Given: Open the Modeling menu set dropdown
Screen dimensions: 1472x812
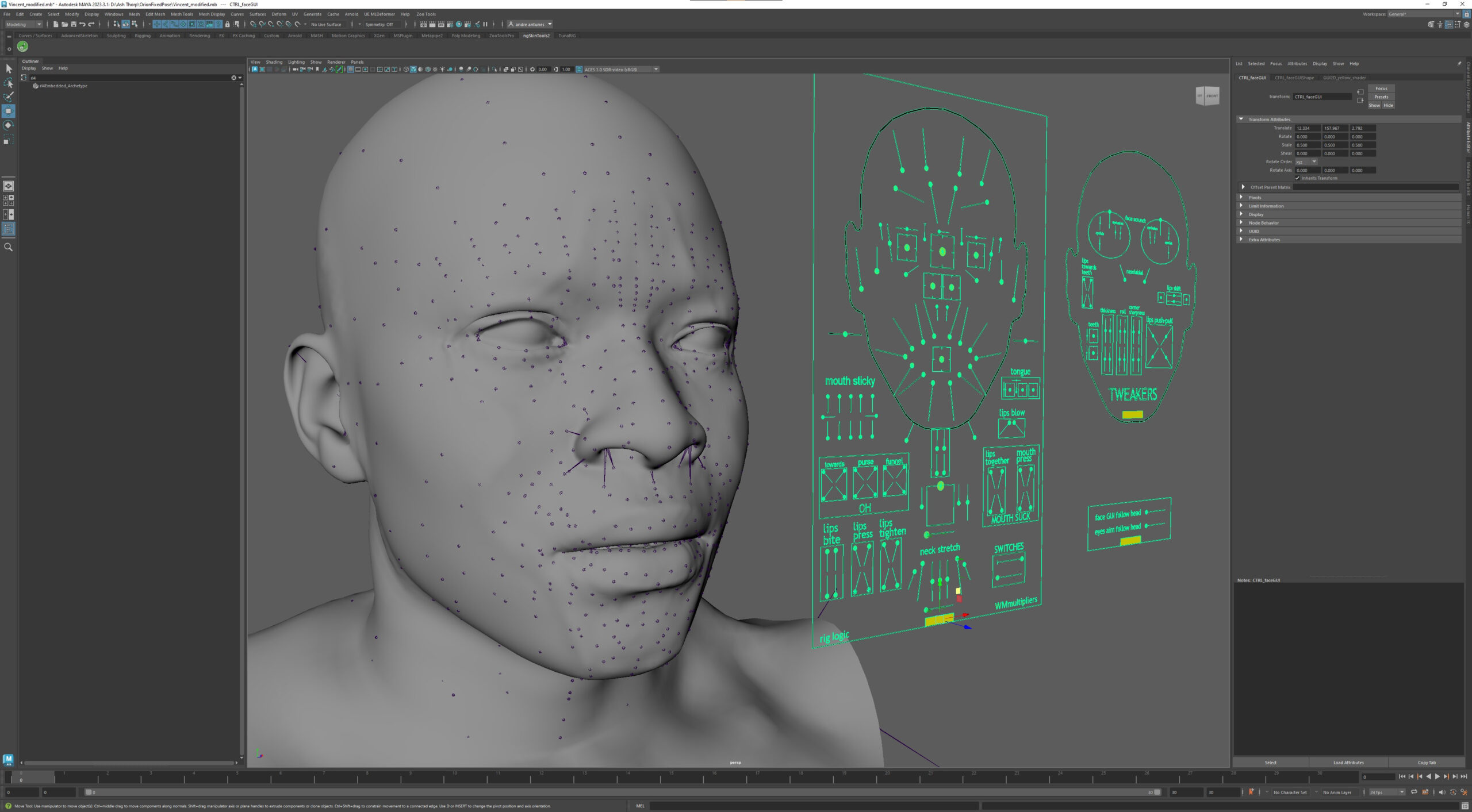Looking at the screenshot, I should 24,24.
